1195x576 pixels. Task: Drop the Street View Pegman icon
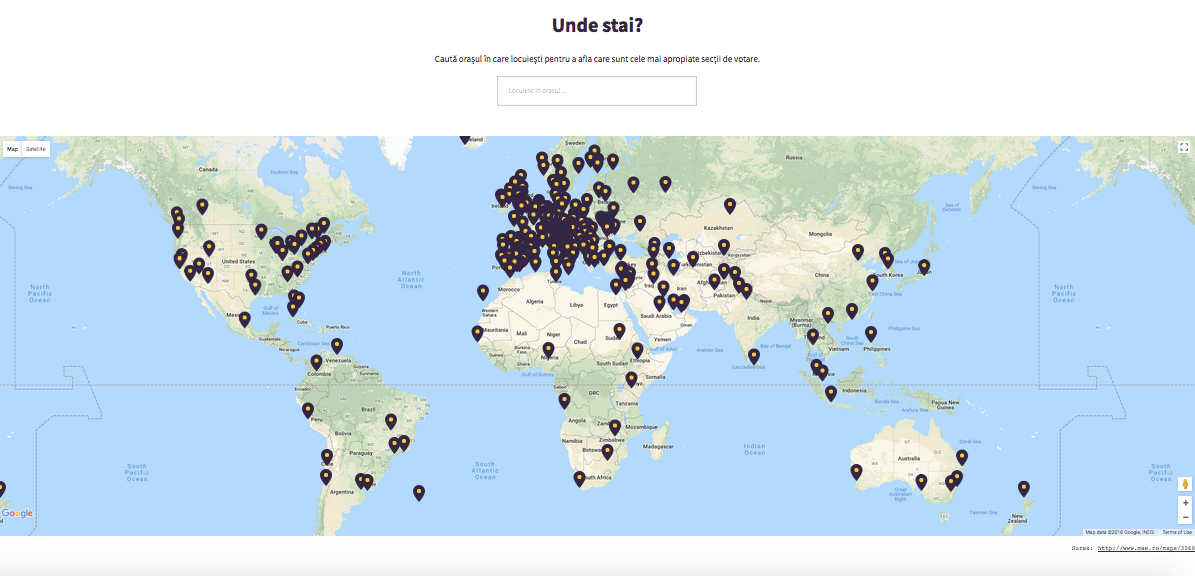pos(1184,485)
